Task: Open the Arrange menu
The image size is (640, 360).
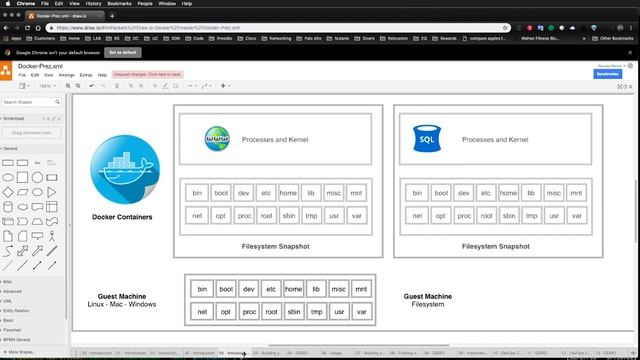Action: 67,75
